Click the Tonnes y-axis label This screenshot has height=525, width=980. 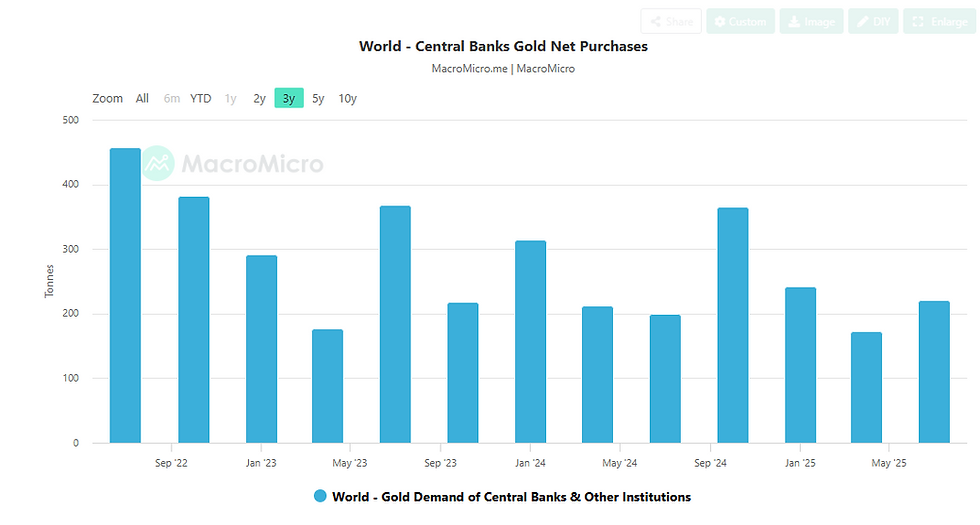click(x=49, y=281)
